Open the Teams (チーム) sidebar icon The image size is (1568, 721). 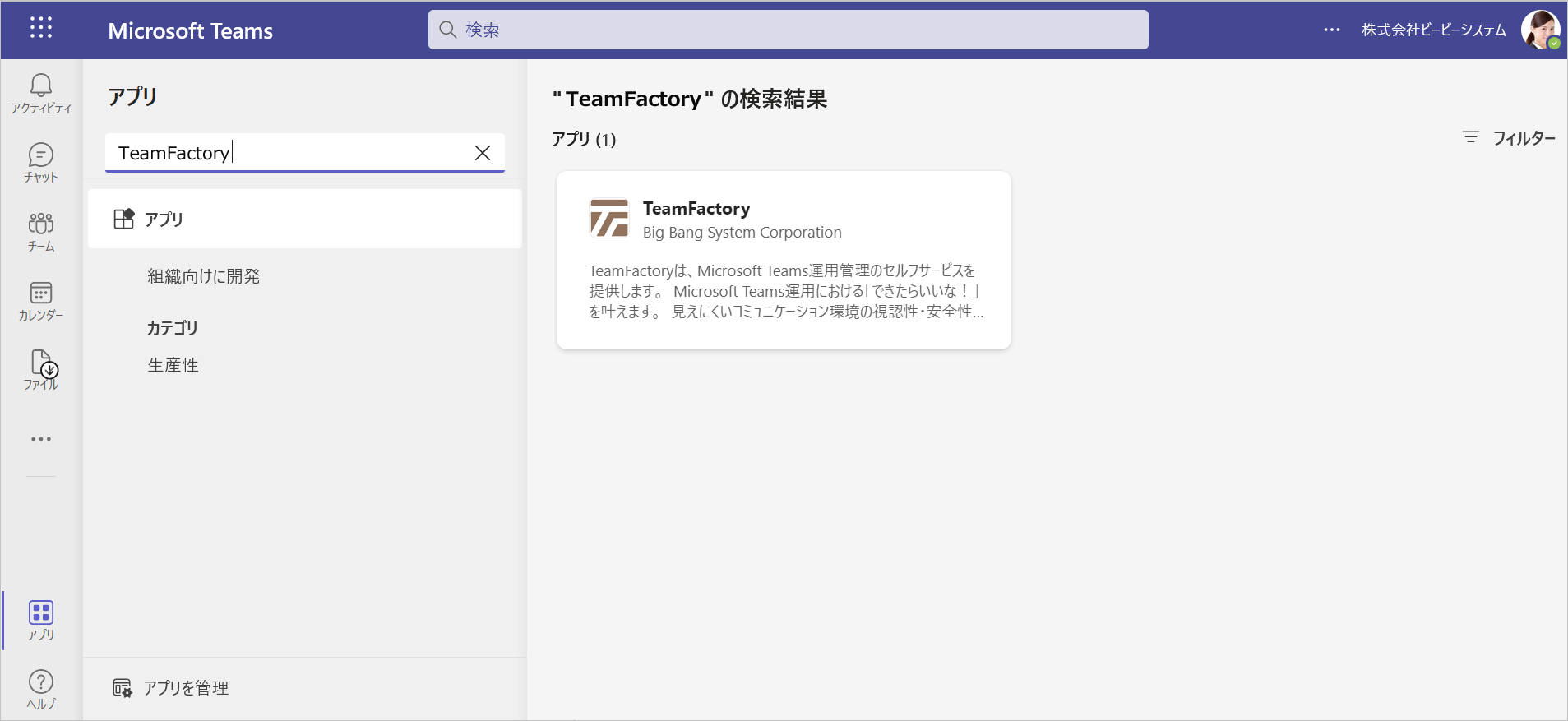(41, 231)
